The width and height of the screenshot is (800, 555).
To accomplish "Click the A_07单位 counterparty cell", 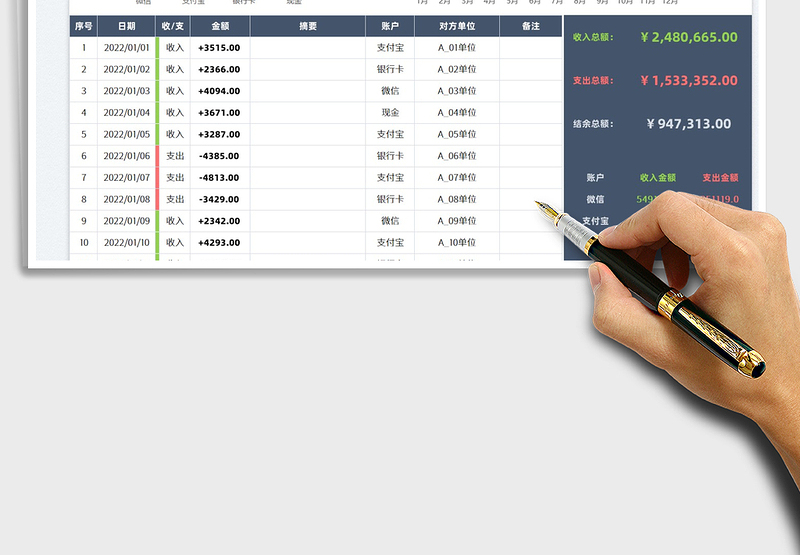I will coord(457,178).
